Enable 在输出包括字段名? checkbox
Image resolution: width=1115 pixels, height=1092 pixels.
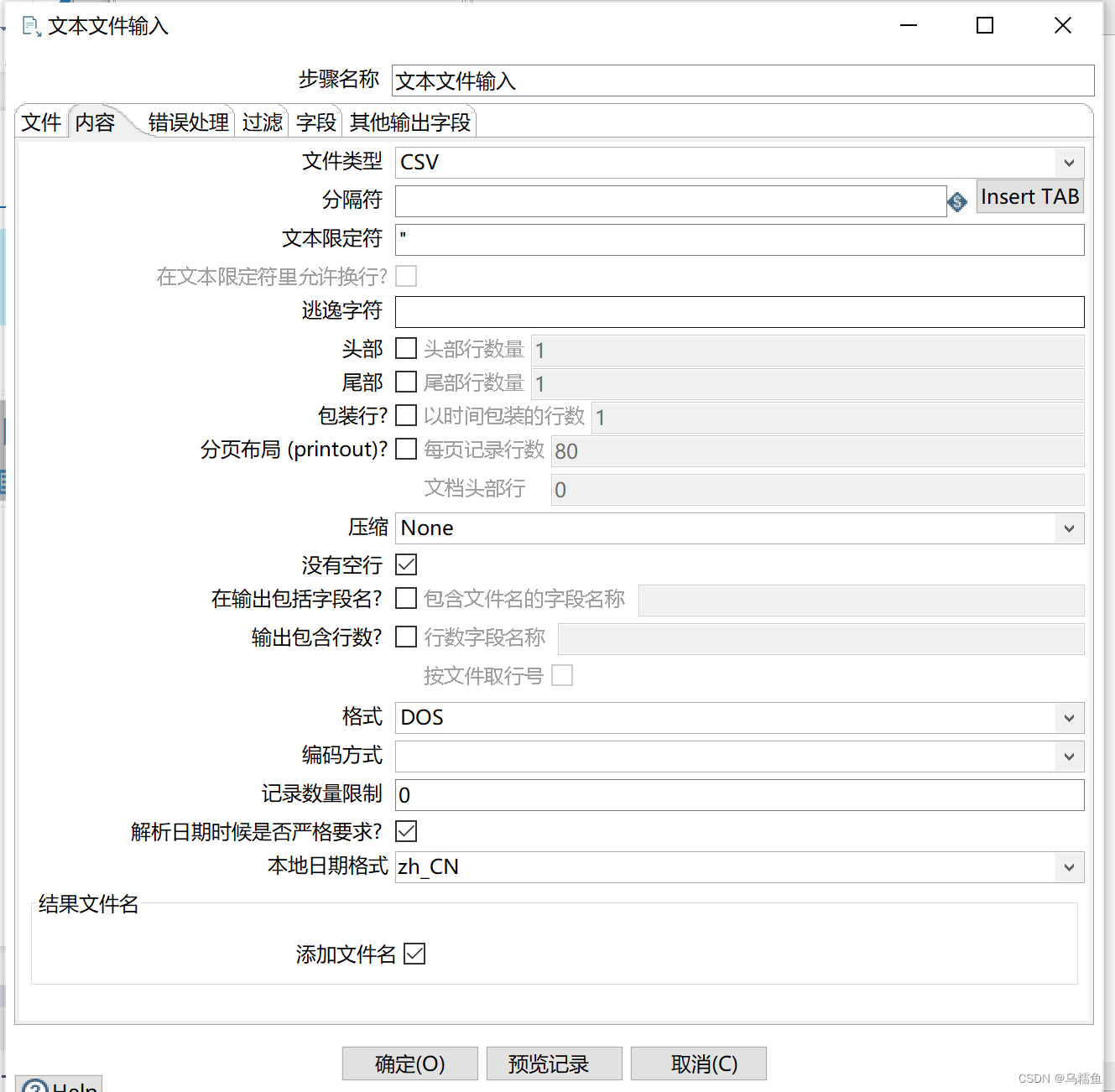click(406, 598)
